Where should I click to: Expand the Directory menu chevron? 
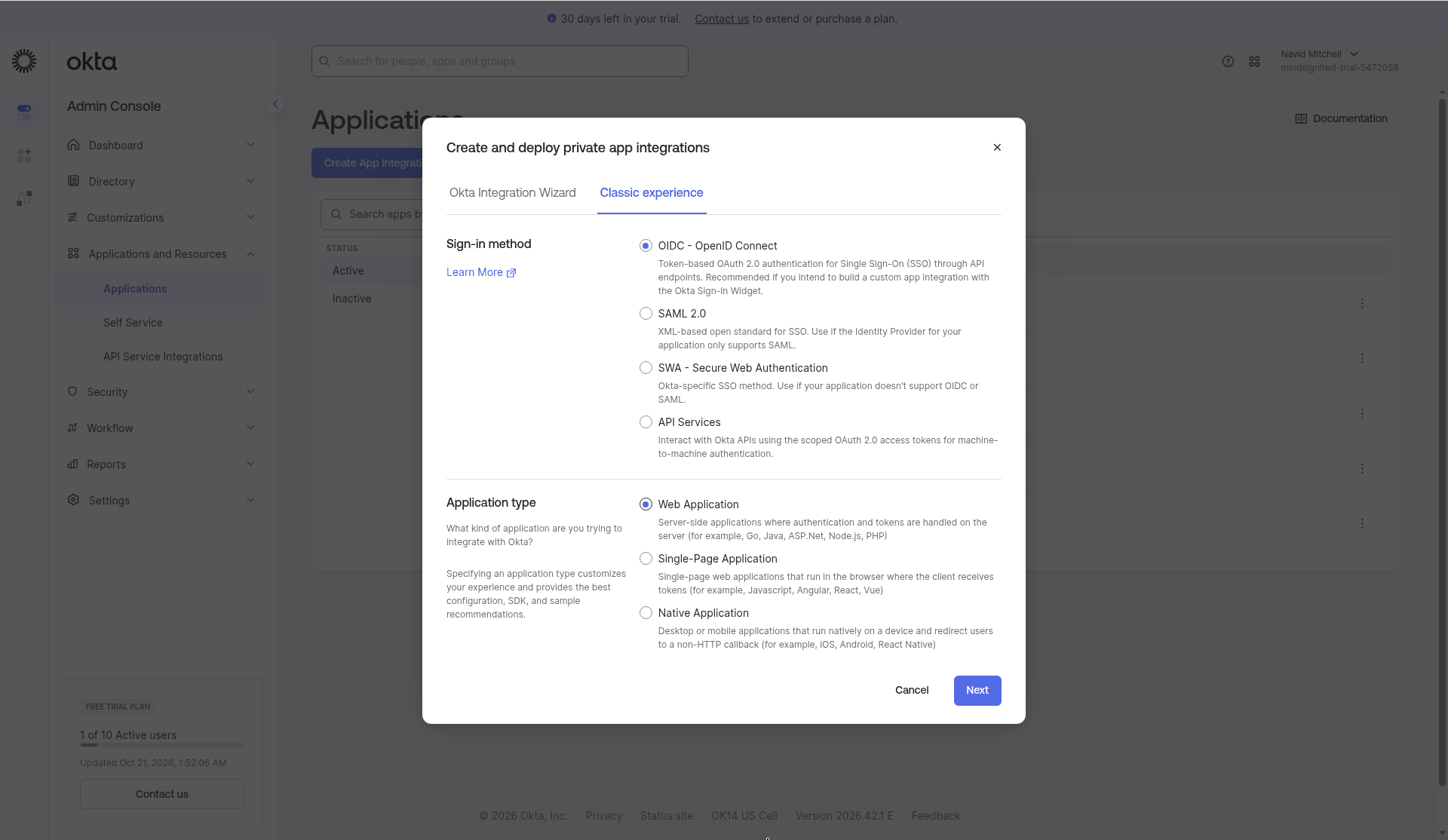point(250,181)
